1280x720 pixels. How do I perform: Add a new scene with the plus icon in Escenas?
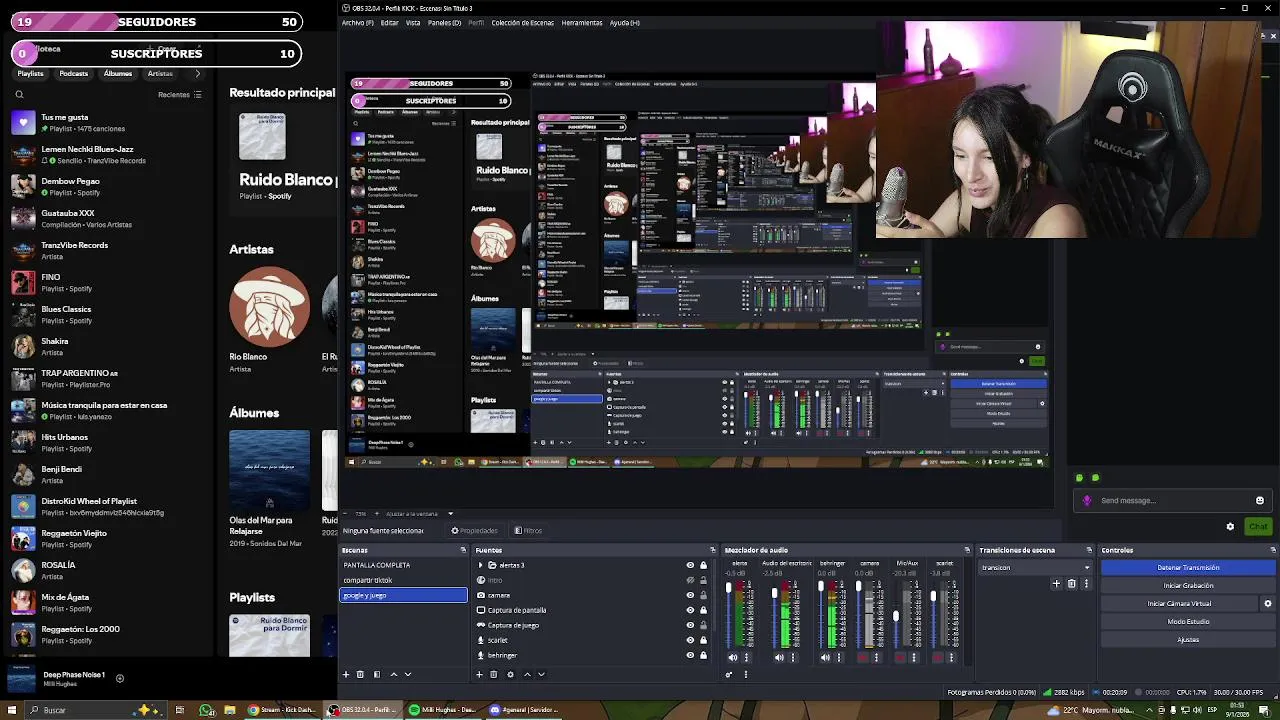[x=346, y=674]
